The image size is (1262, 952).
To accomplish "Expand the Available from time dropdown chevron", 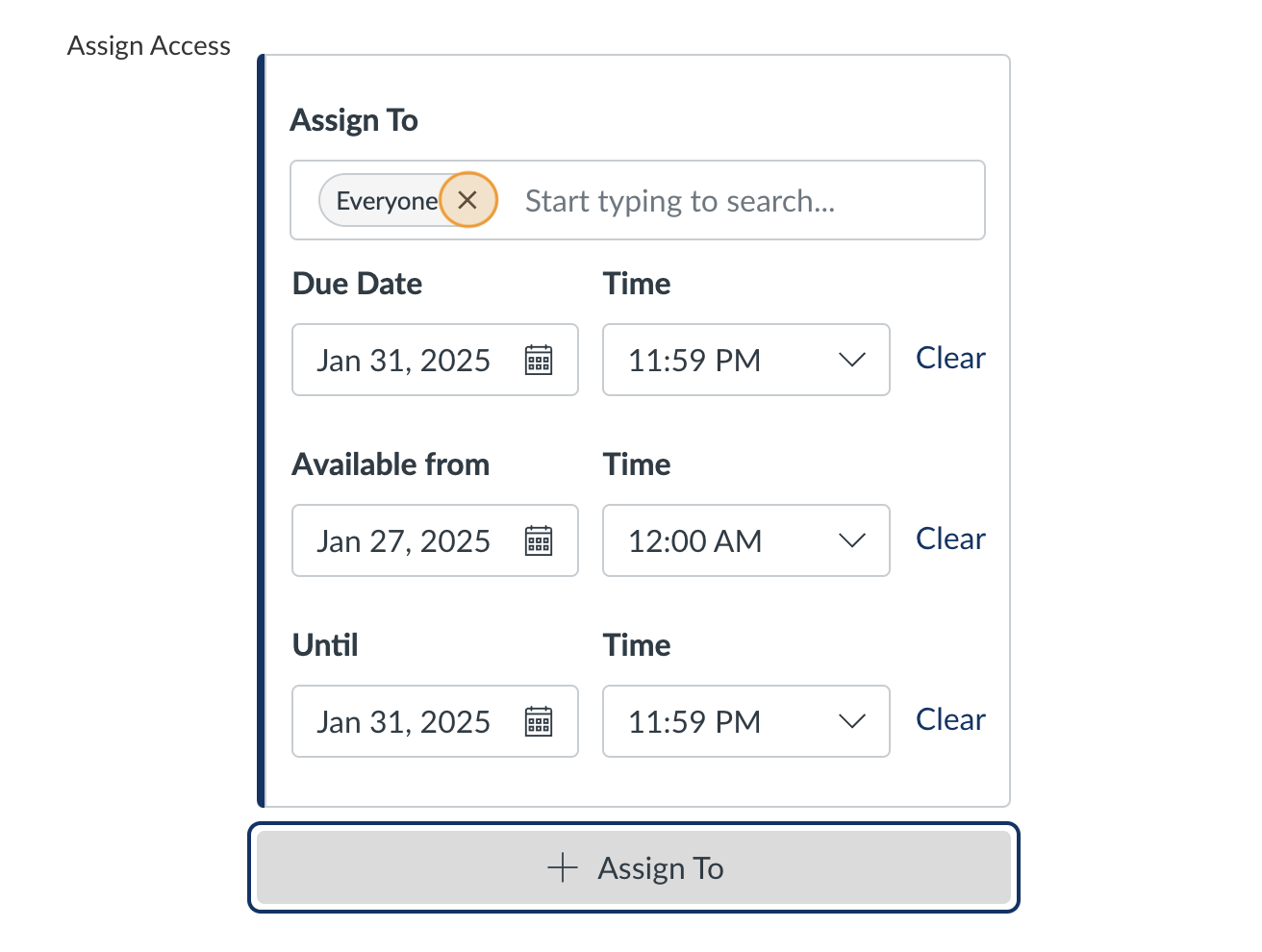I will click(x=851, y=540).
